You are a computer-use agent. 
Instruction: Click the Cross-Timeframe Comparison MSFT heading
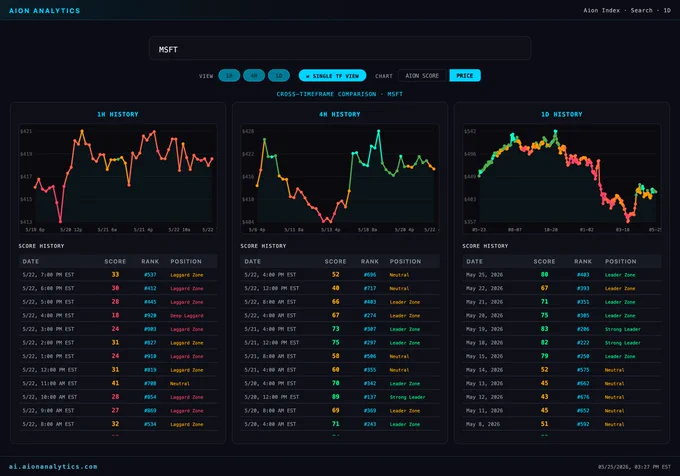[340, 94]
